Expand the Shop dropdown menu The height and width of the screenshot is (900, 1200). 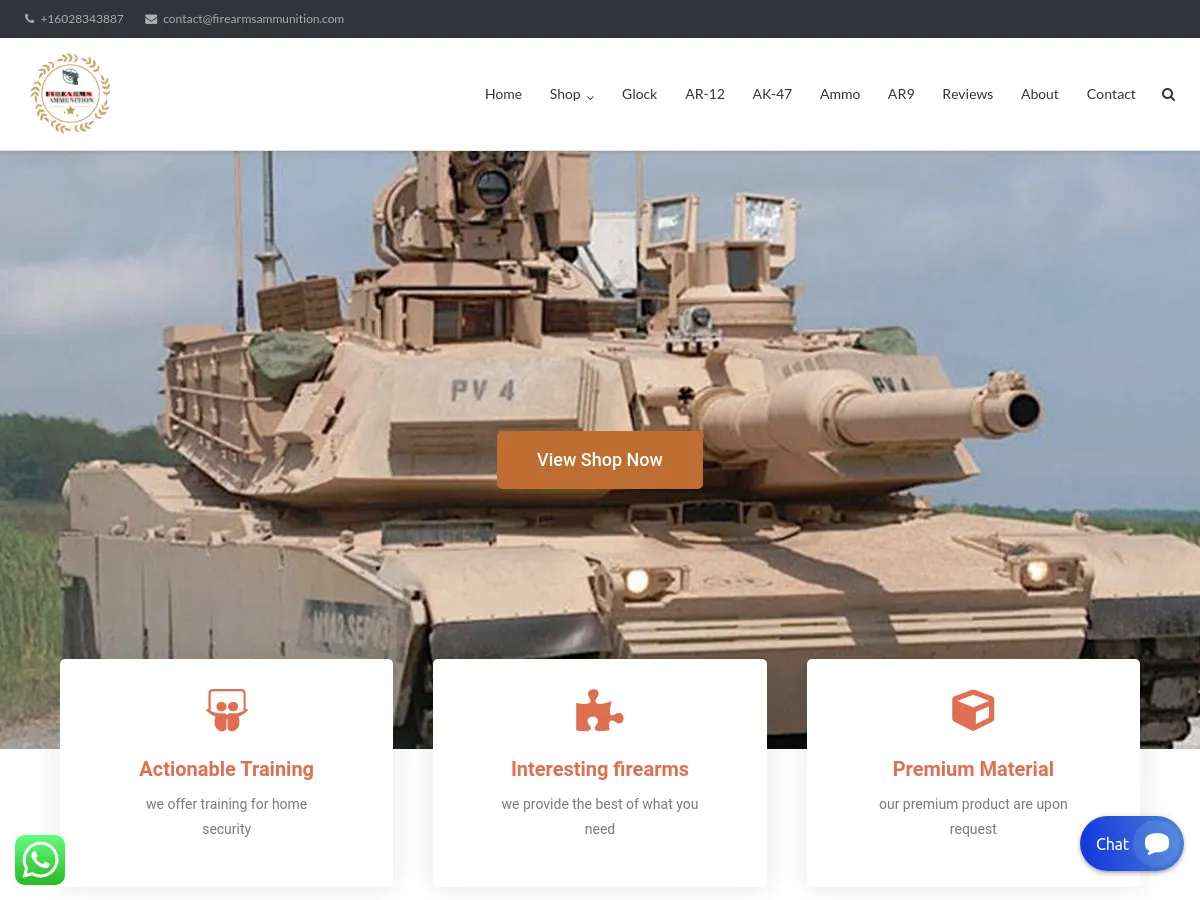pos(571,94)
